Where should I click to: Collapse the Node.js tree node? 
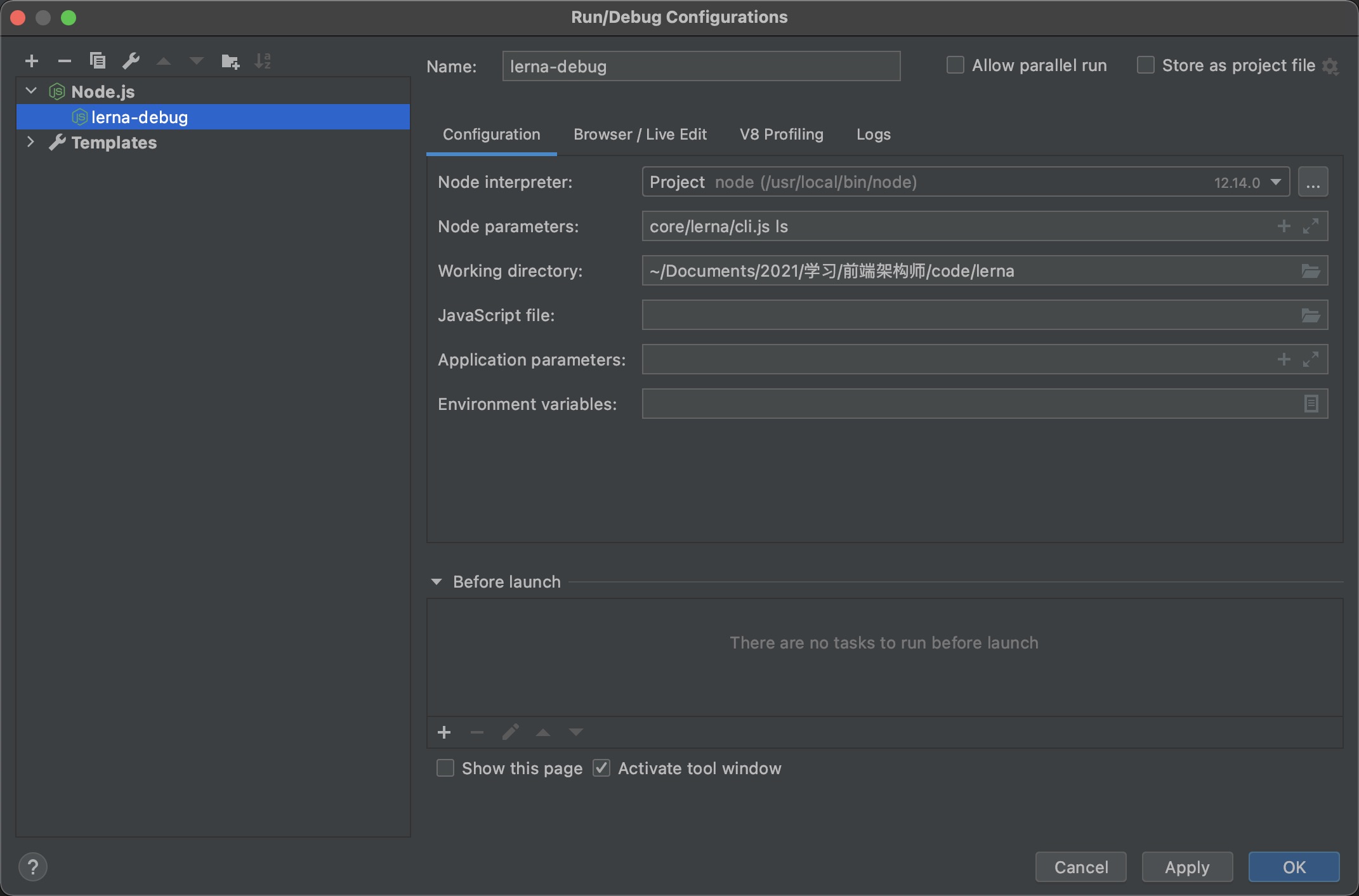click(x=31, y=91)
